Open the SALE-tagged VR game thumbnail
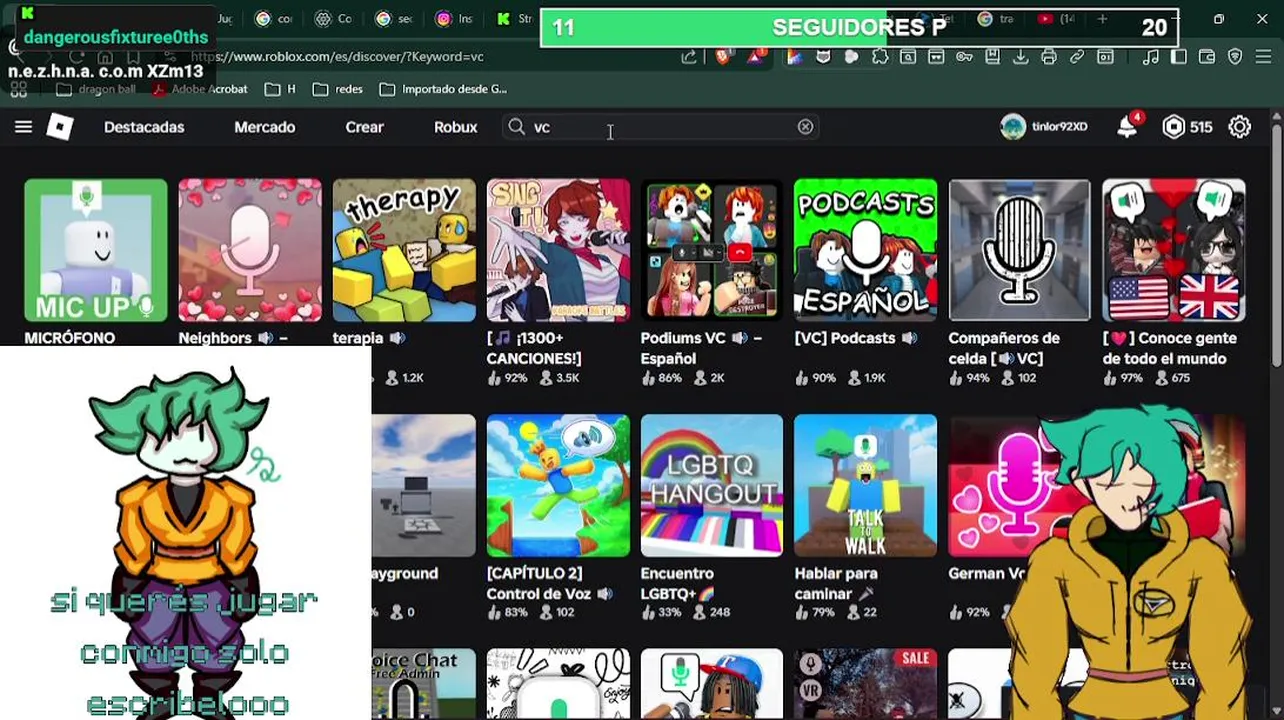 click(866, 684)
